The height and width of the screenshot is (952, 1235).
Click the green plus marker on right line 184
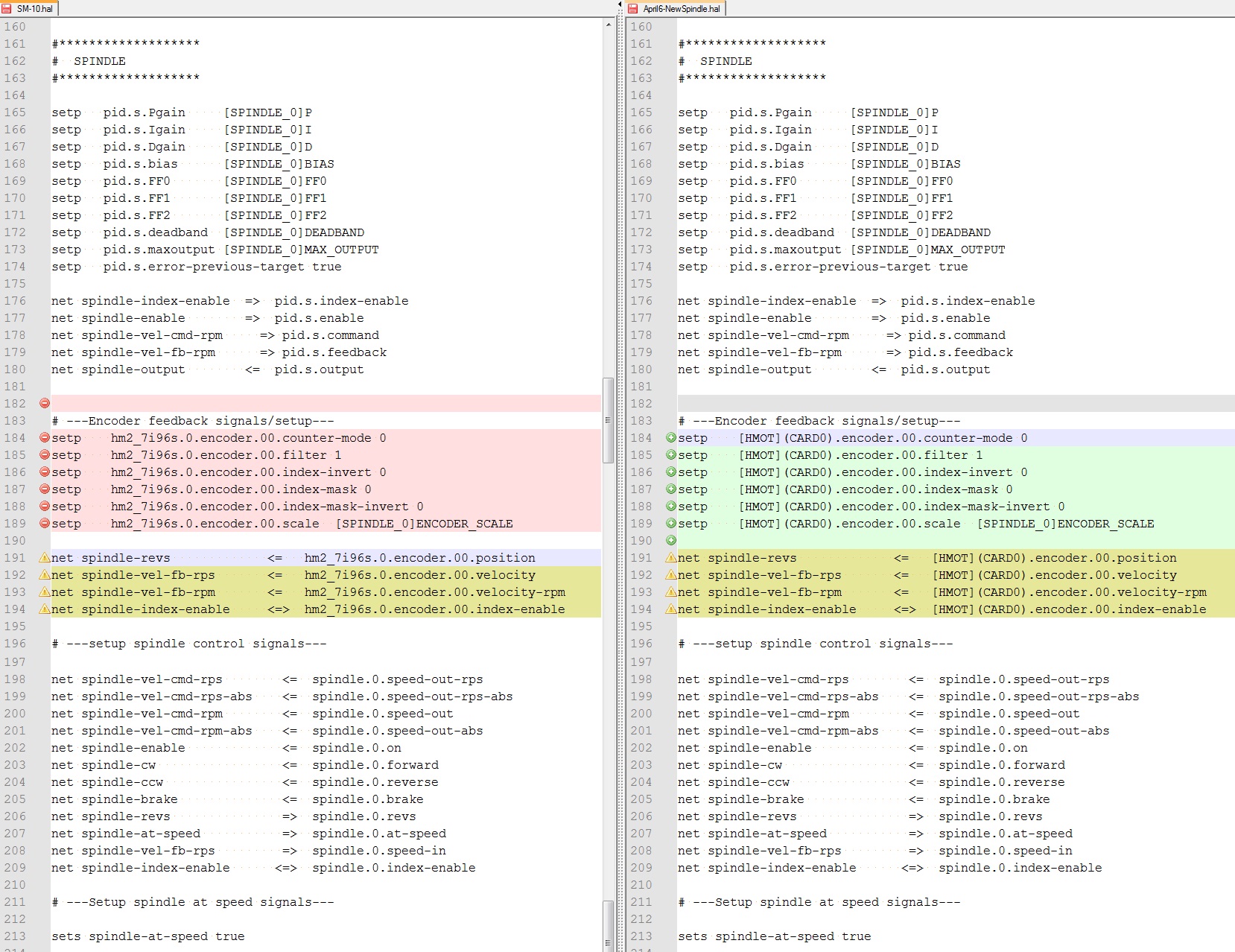pos(671,438)
